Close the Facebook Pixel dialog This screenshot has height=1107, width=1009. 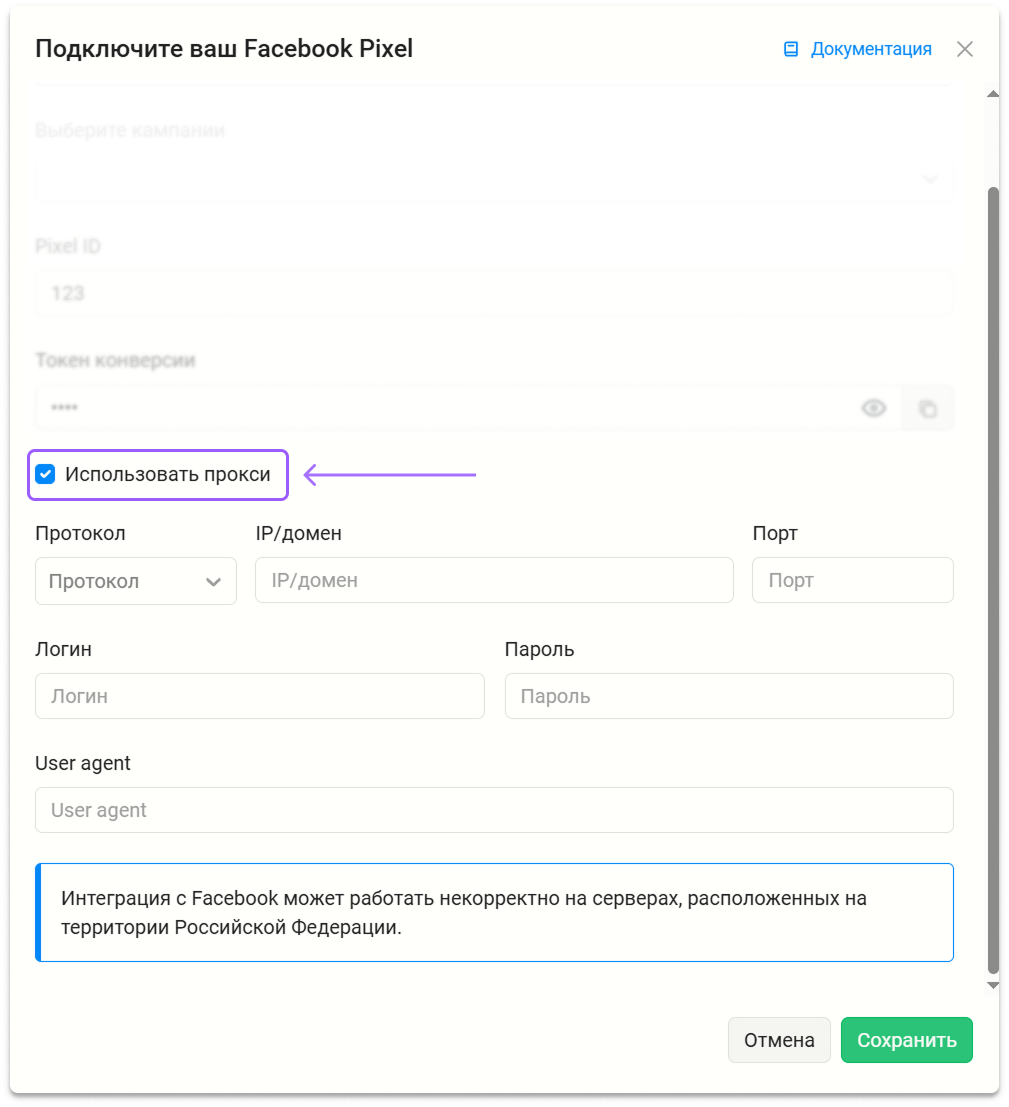(x=965, y=49)
